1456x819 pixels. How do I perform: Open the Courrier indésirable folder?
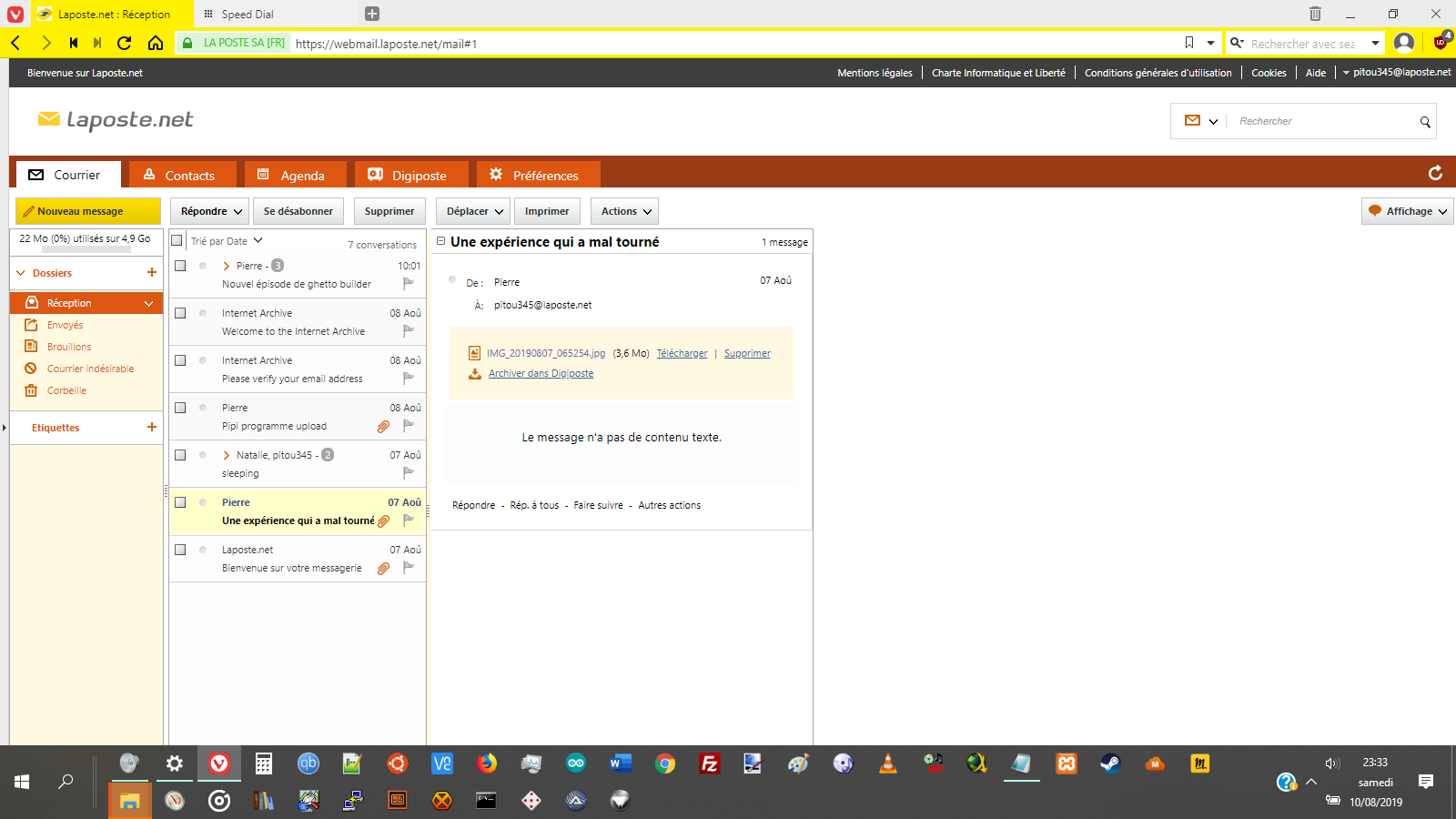tap(90, 369)
